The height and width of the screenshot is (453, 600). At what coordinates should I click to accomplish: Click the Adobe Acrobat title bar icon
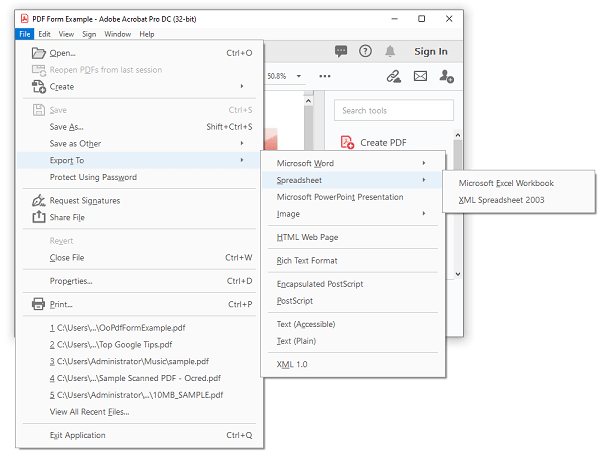25,19
